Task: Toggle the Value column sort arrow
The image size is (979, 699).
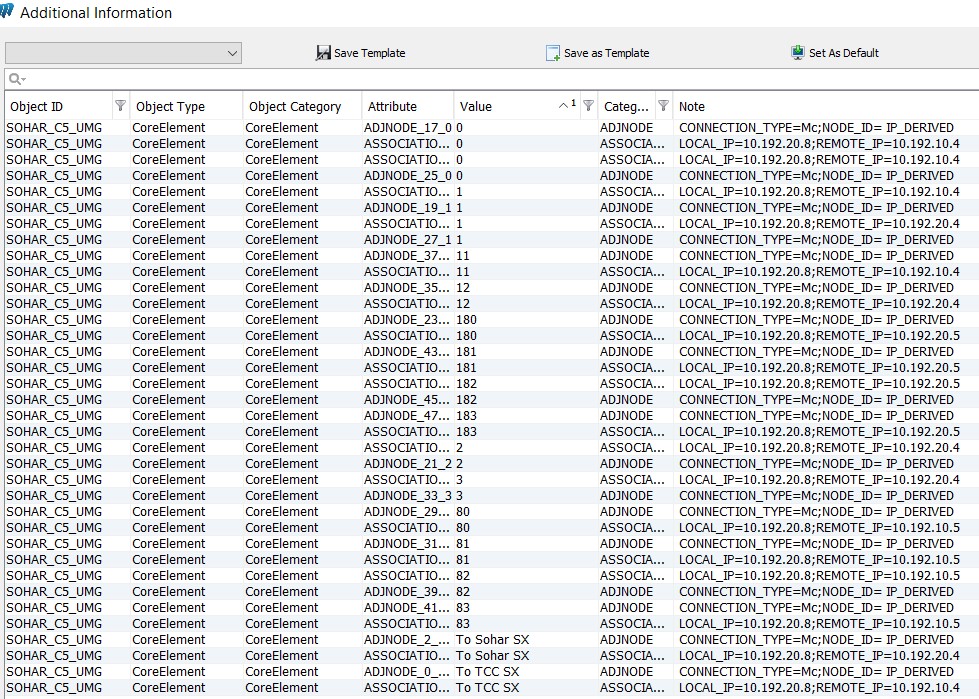Action: tap(563, 106)
